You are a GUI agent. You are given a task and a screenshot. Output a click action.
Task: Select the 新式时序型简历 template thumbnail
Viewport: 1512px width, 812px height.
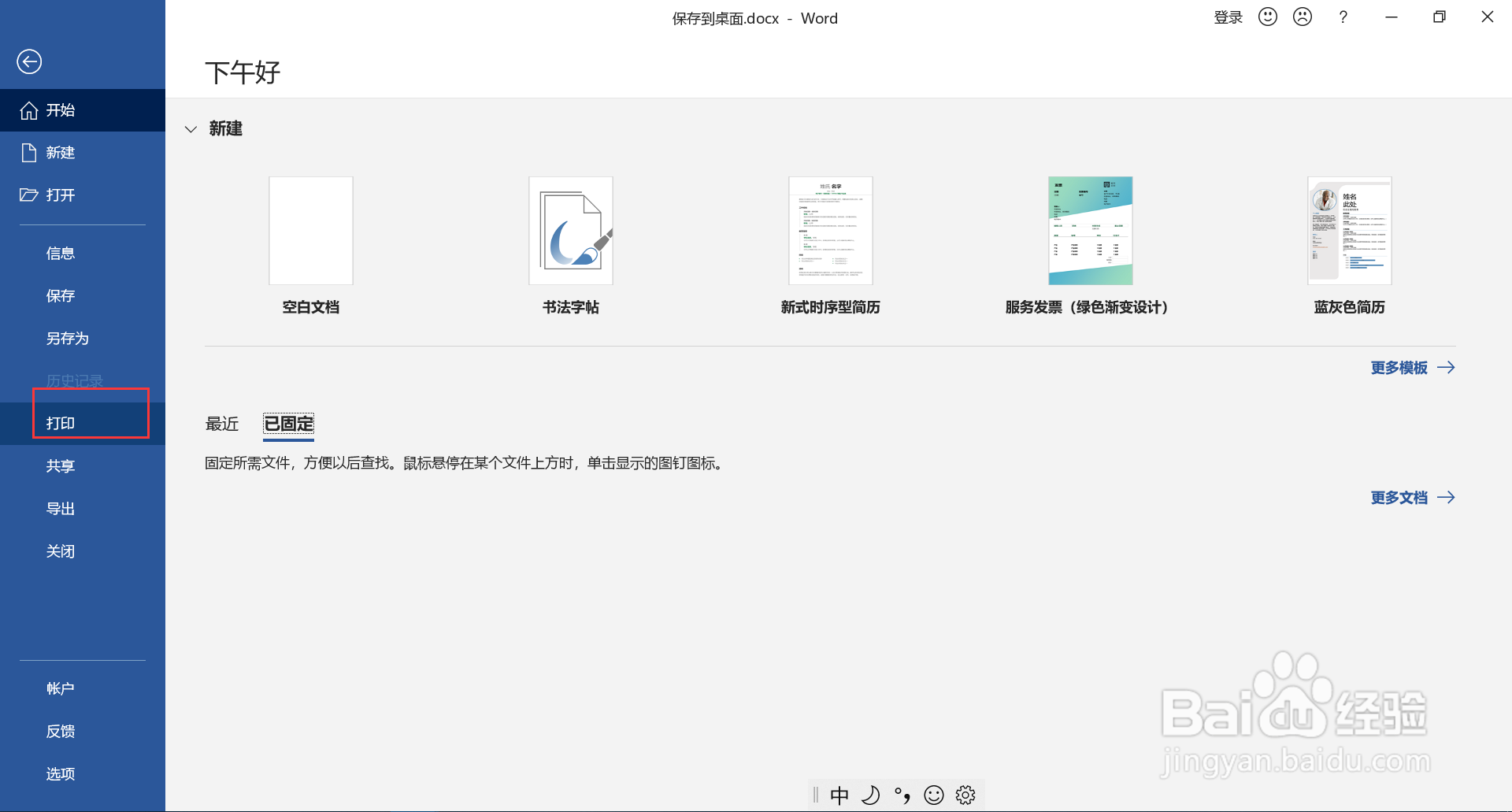[x=831, y=231]
